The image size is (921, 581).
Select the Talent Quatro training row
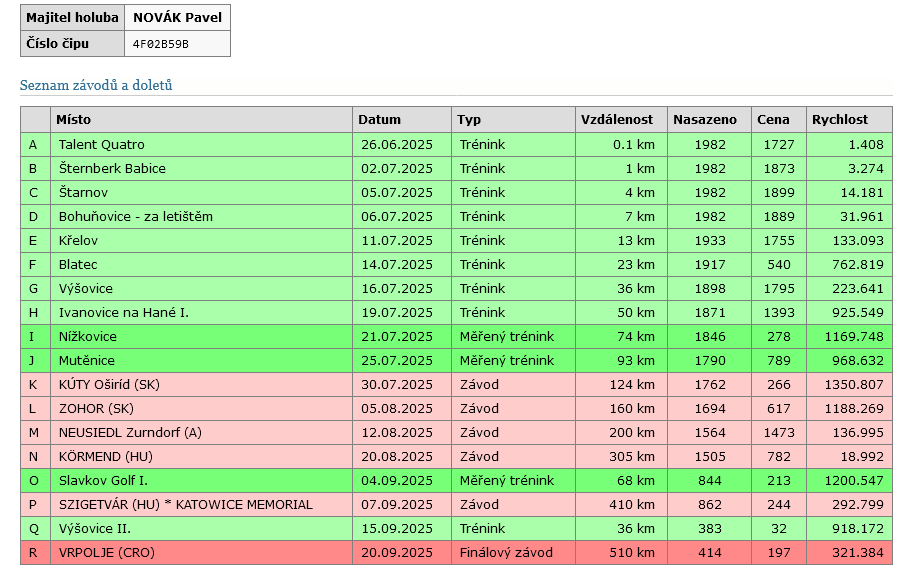tap(101, 145)
